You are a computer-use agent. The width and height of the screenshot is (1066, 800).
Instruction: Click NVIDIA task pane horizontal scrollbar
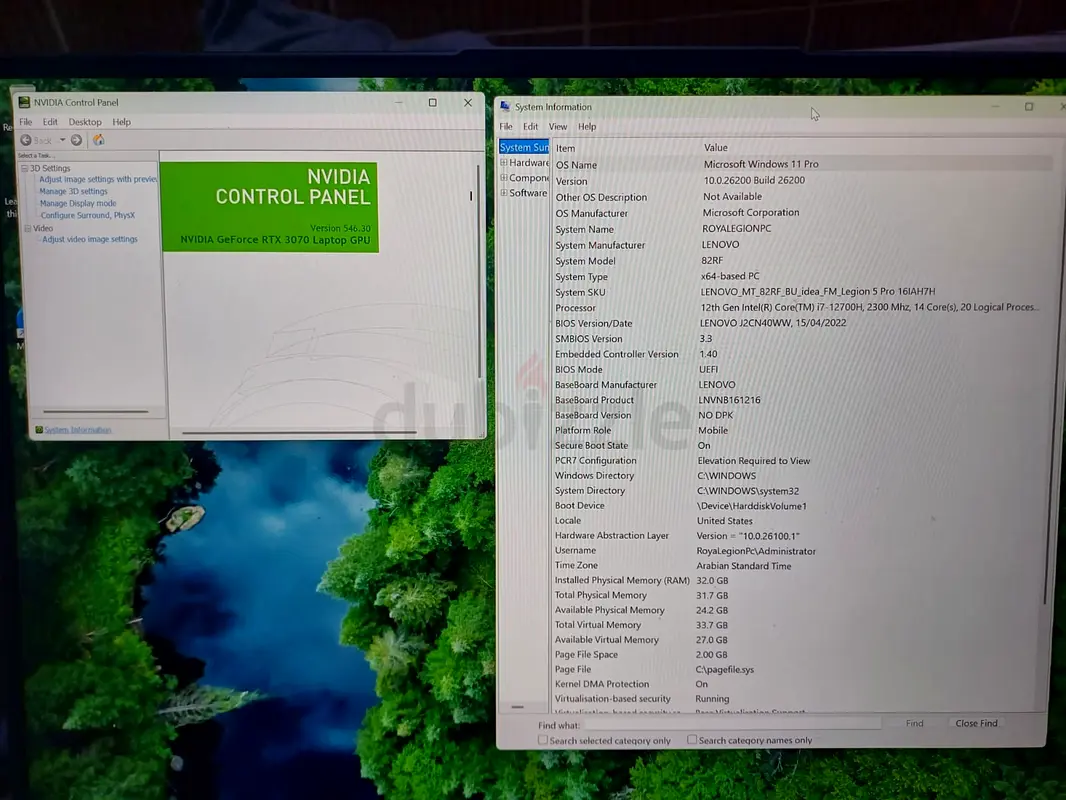pyautogui.click(x=95, y=411)
